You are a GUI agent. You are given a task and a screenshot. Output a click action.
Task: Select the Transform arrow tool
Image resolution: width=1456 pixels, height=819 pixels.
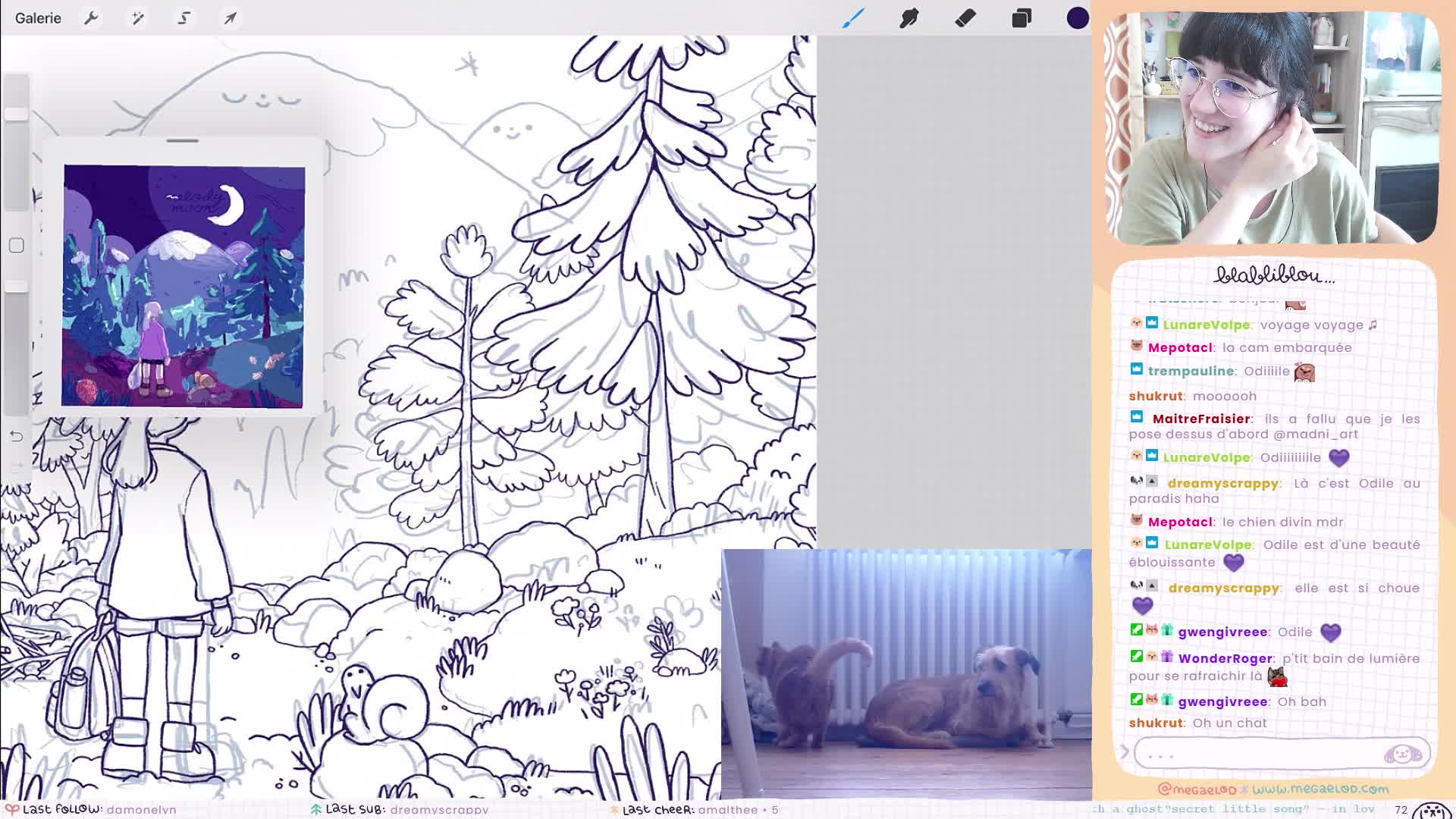pos(231,18)
